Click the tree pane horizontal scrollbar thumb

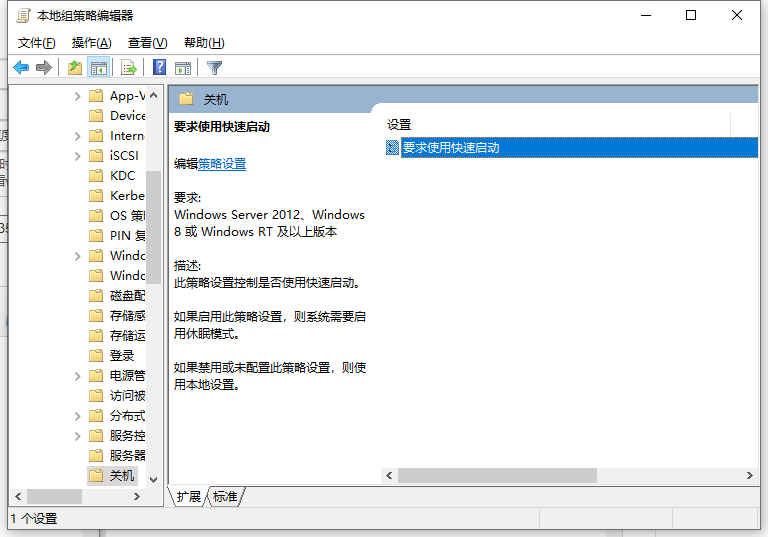(x=54, y=496)
